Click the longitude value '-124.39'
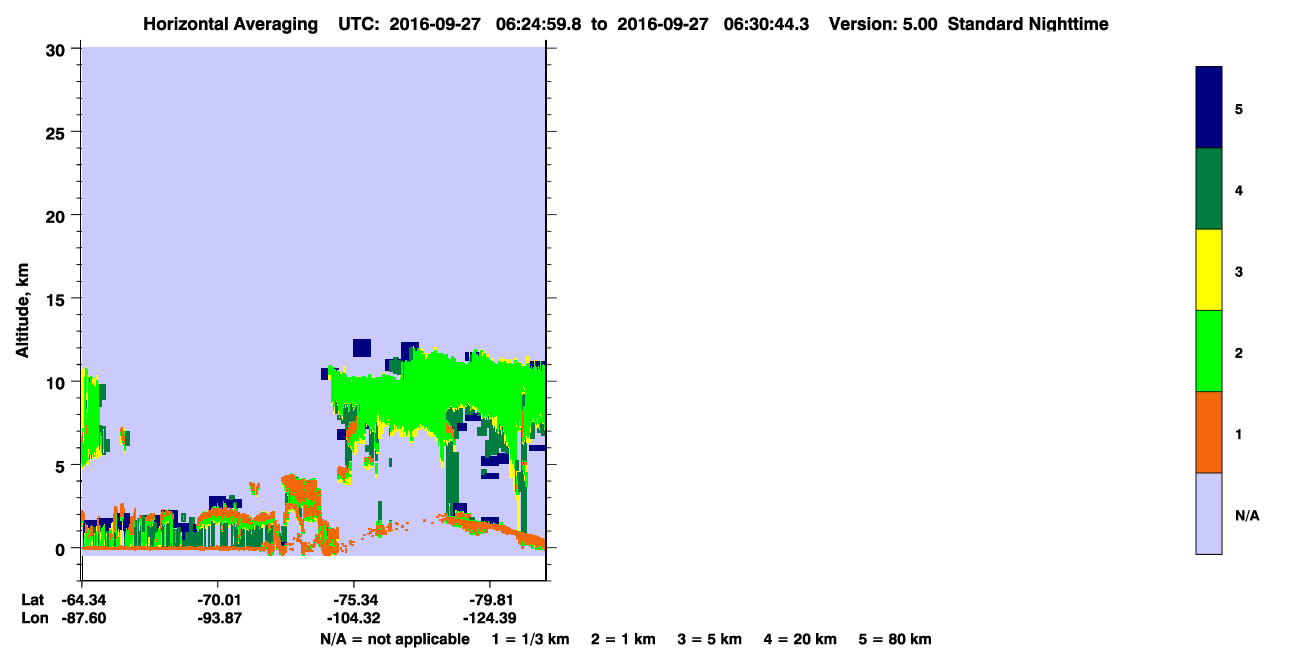 [x=489, y=618]
